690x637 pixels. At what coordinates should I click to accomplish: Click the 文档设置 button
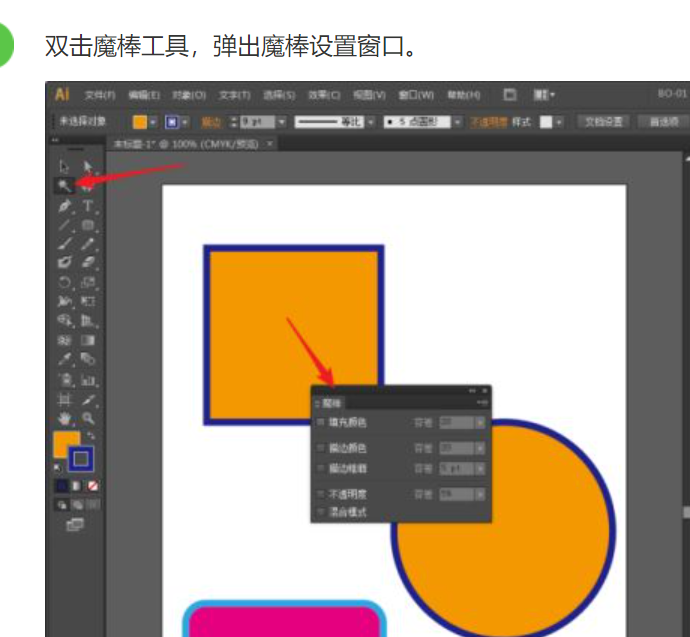pos(604,122)
